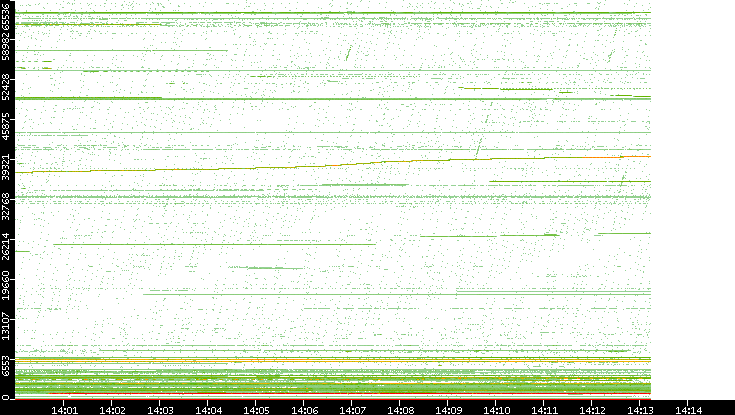Click the 14:04 time axis label
This screenshot has width=735, height=415.
pos(209,408)
